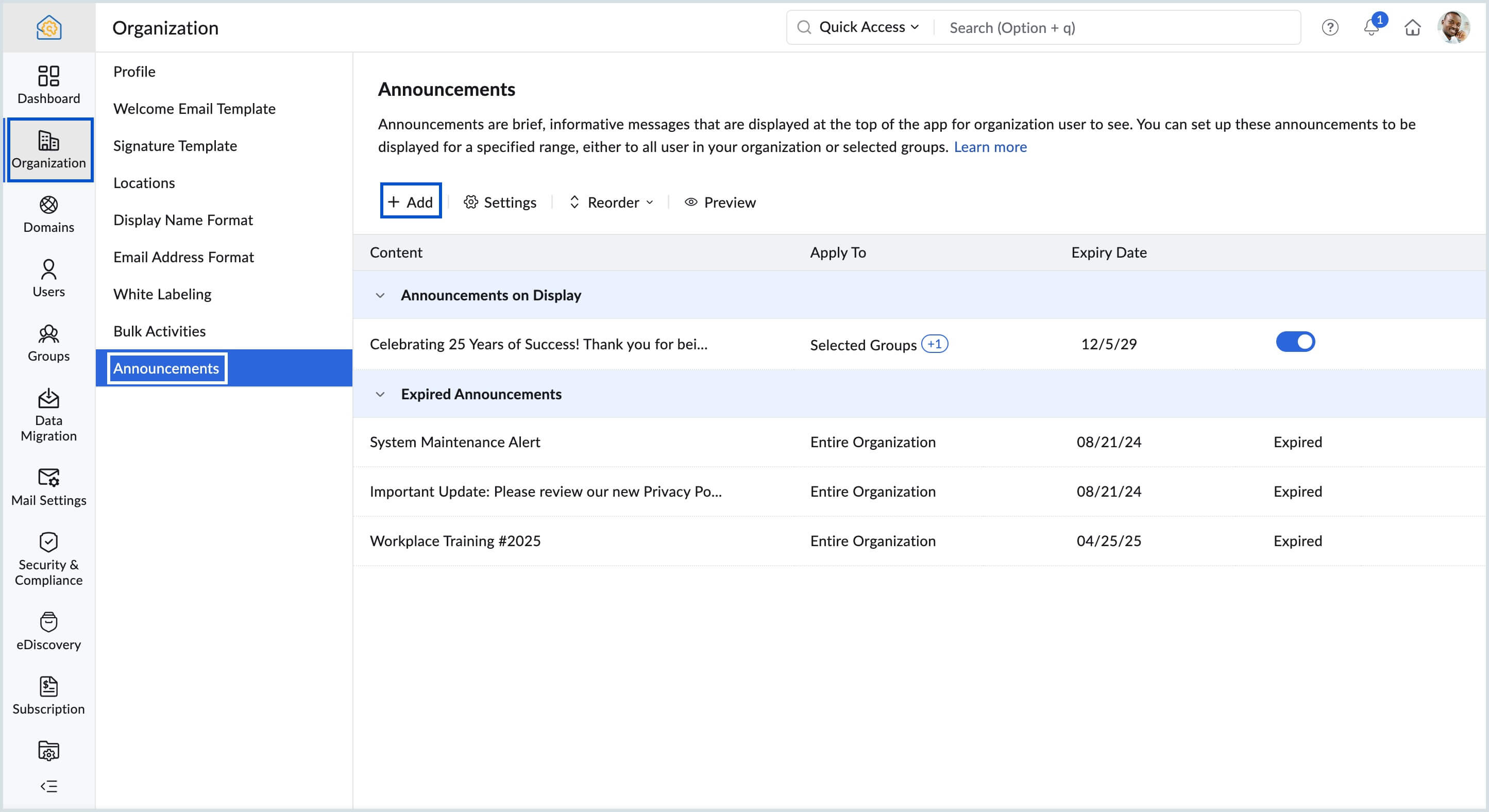Open Groups from the sidebar
The width and height of the screenshot is (1489, 812).
click(48, 343)
